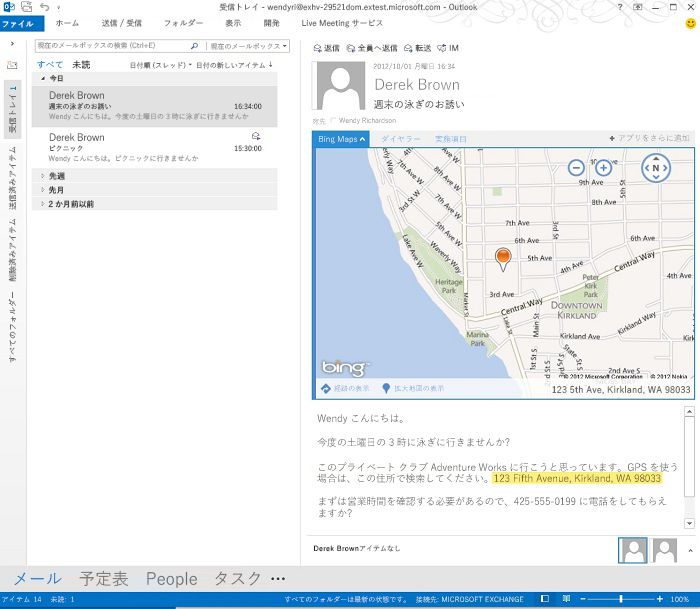Open the Live Meeting サービス tab
Screen dimensions: 700x609
point(342,23)
